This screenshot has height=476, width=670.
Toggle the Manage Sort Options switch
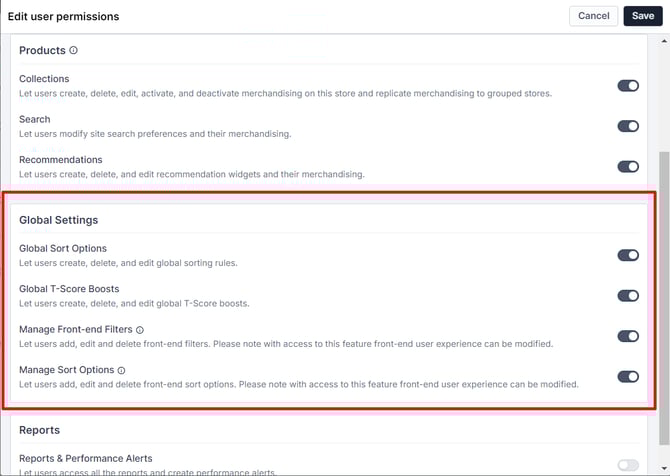coord(627,377)
